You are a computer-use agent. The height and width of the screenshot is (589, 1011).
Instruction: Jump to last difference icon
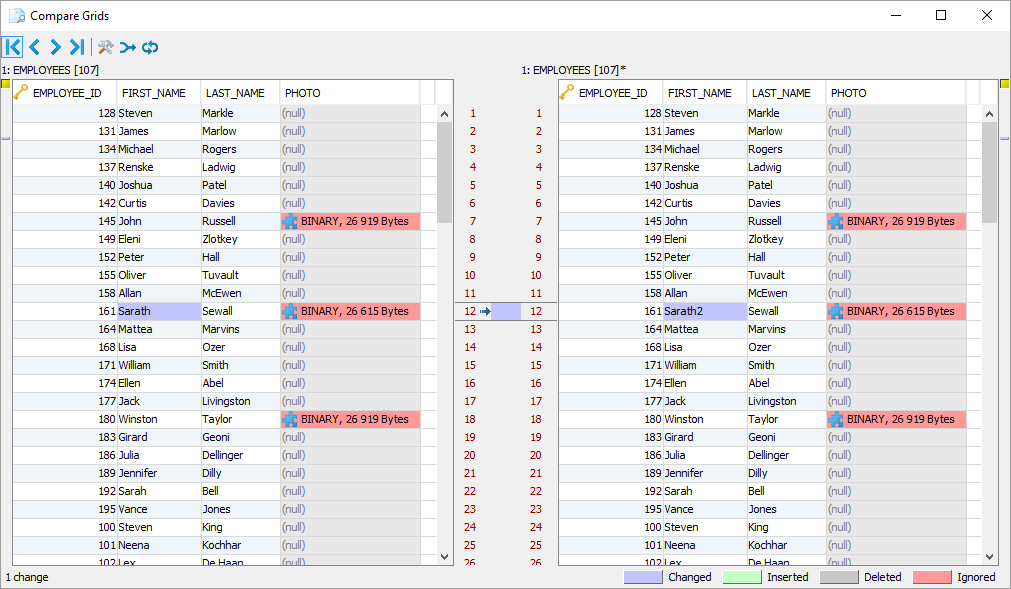coord(77,47)
